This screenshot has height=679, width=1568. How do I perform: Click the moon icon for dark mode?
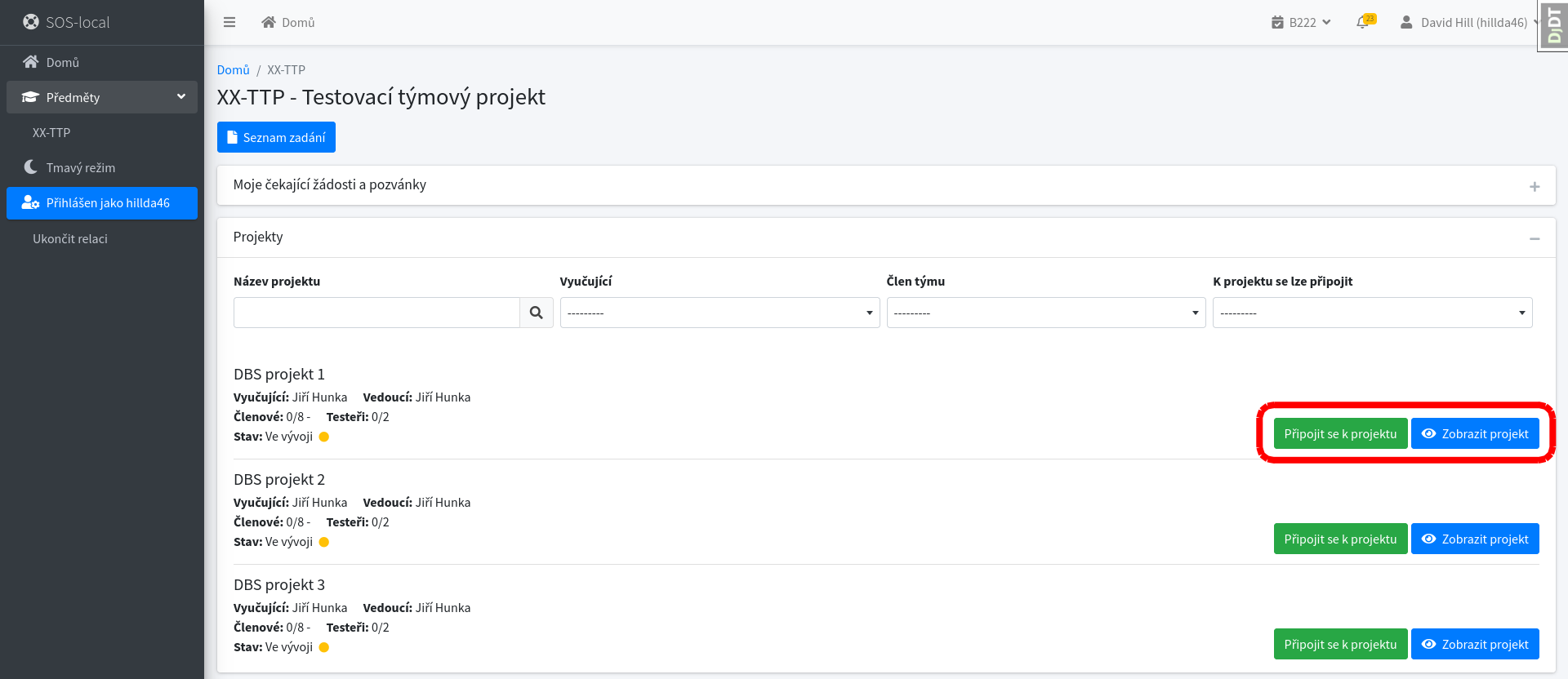click(31, 167)
